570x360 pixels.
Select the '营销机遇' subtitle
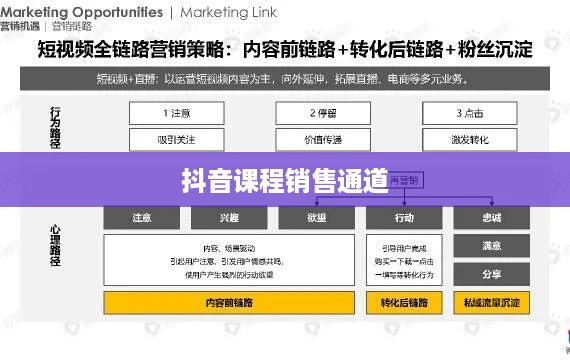coord(20,26)
